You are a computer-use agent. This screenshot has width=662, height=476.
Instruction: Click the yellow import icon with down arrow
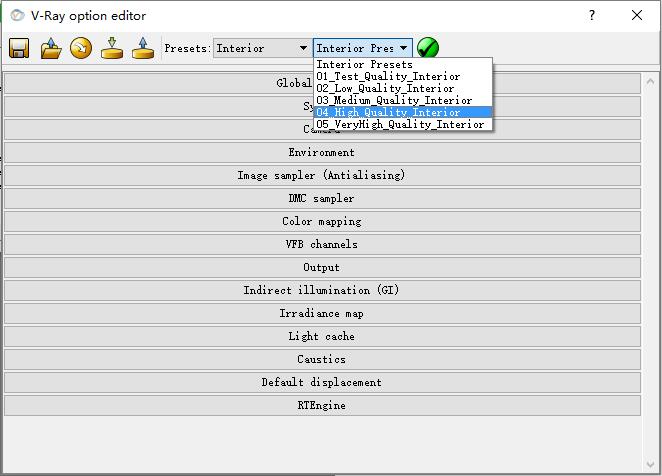pos(112,48)
